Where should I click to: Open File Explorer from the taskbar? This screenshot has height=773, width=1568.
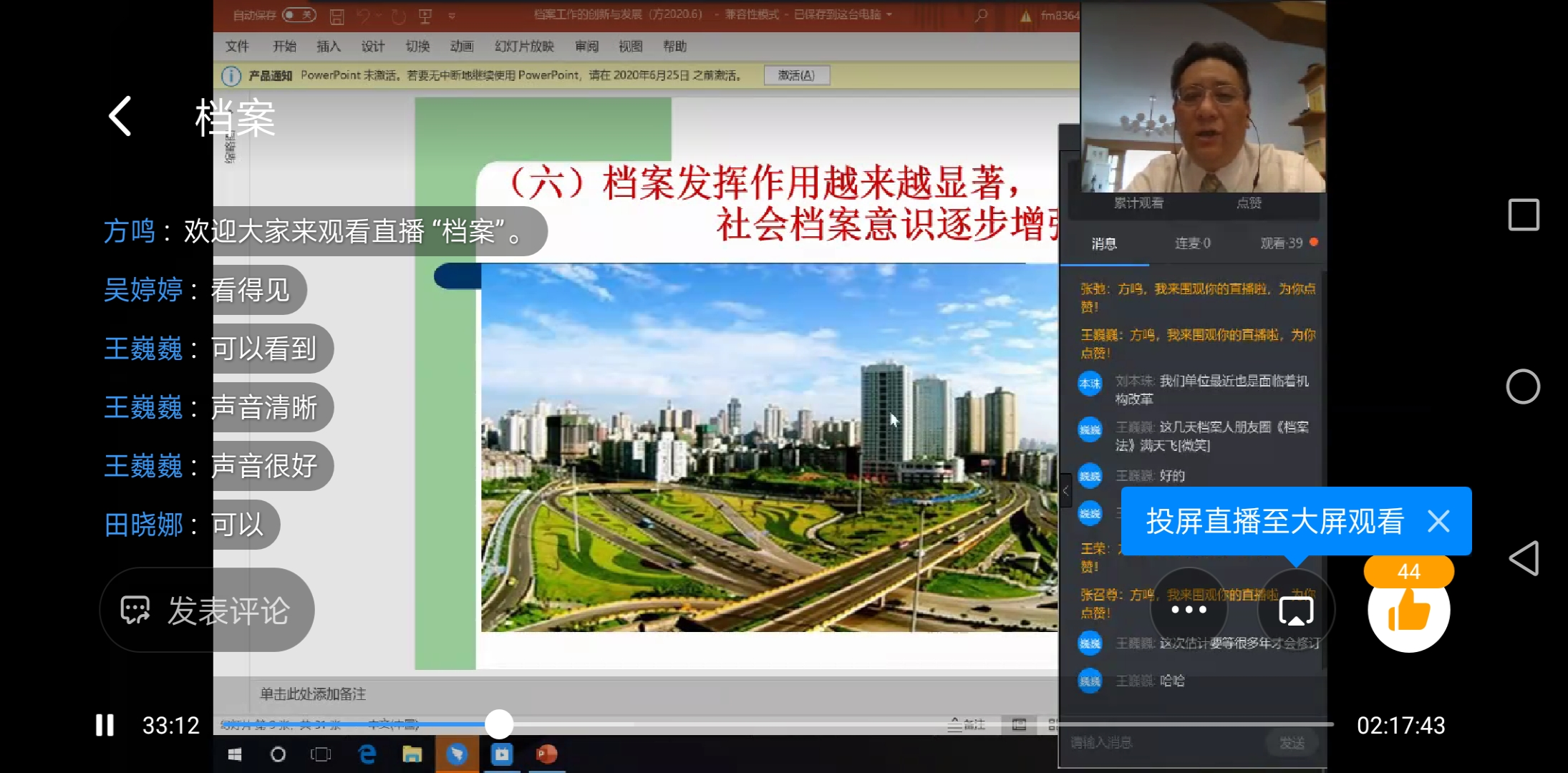[x=412, y=754]
